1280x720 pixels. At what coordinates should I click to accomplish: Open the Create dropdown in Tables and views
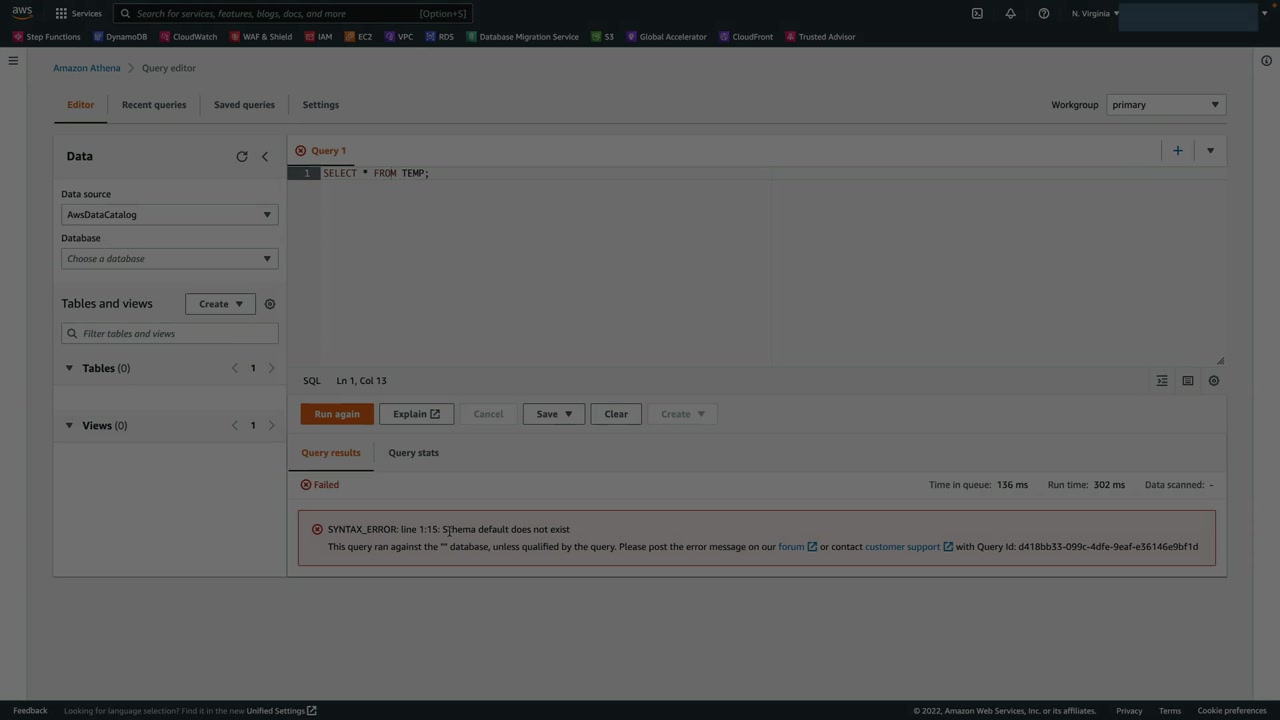220,304
